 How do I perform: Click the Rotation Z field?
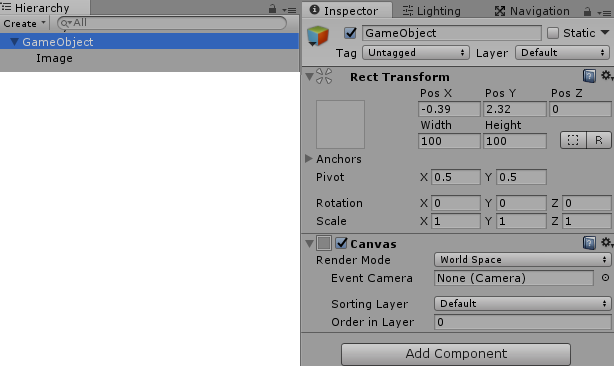(587, 203)
